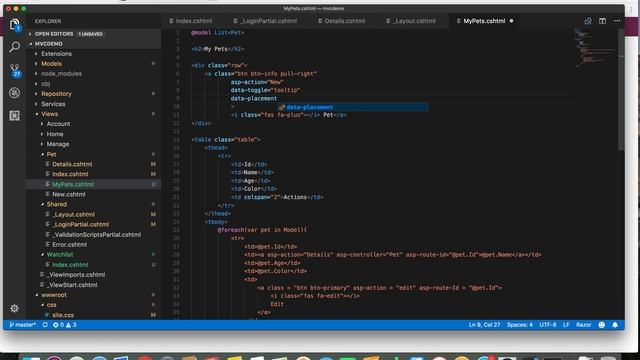
Task: Open the Extensions view icon
Action: 15,116
